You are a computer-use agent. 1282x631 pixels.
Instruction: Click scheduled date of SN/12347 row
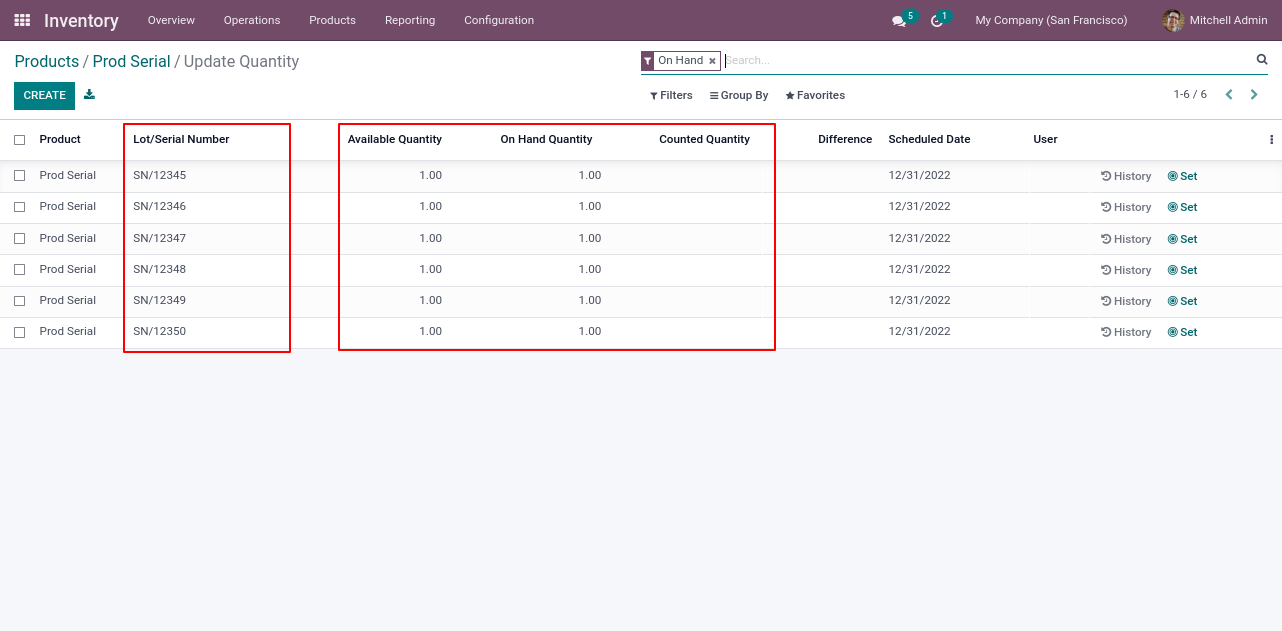pyautogui.click(x=919, y=239)
